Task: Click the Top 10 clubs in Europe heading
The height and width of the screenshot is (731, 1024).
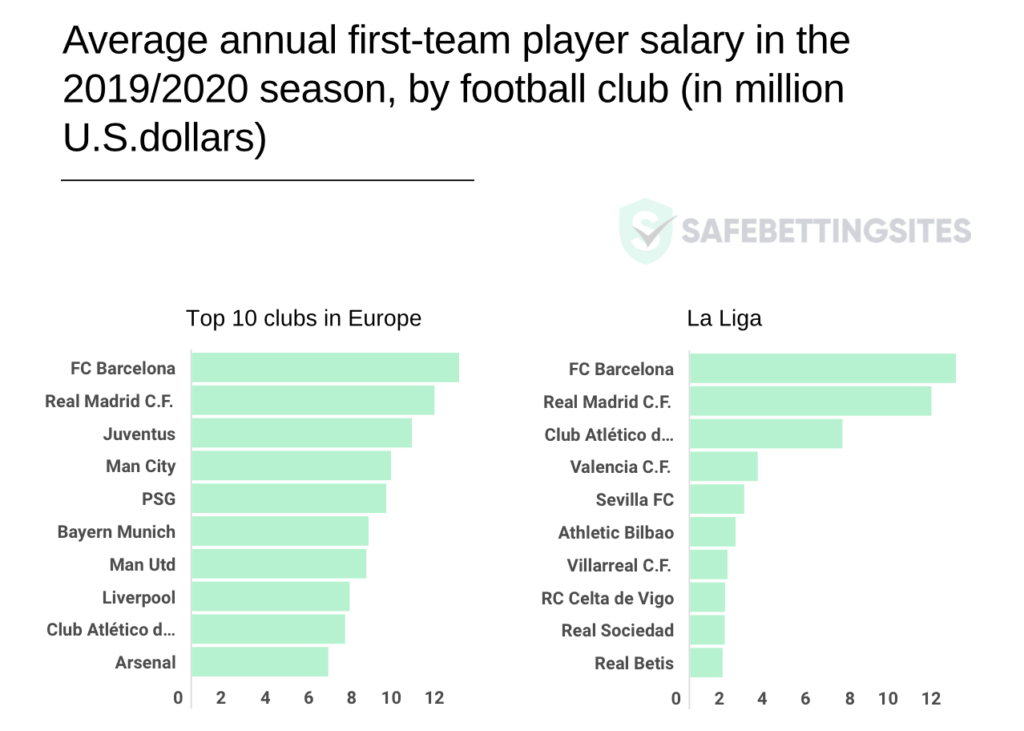Action: 304,318
